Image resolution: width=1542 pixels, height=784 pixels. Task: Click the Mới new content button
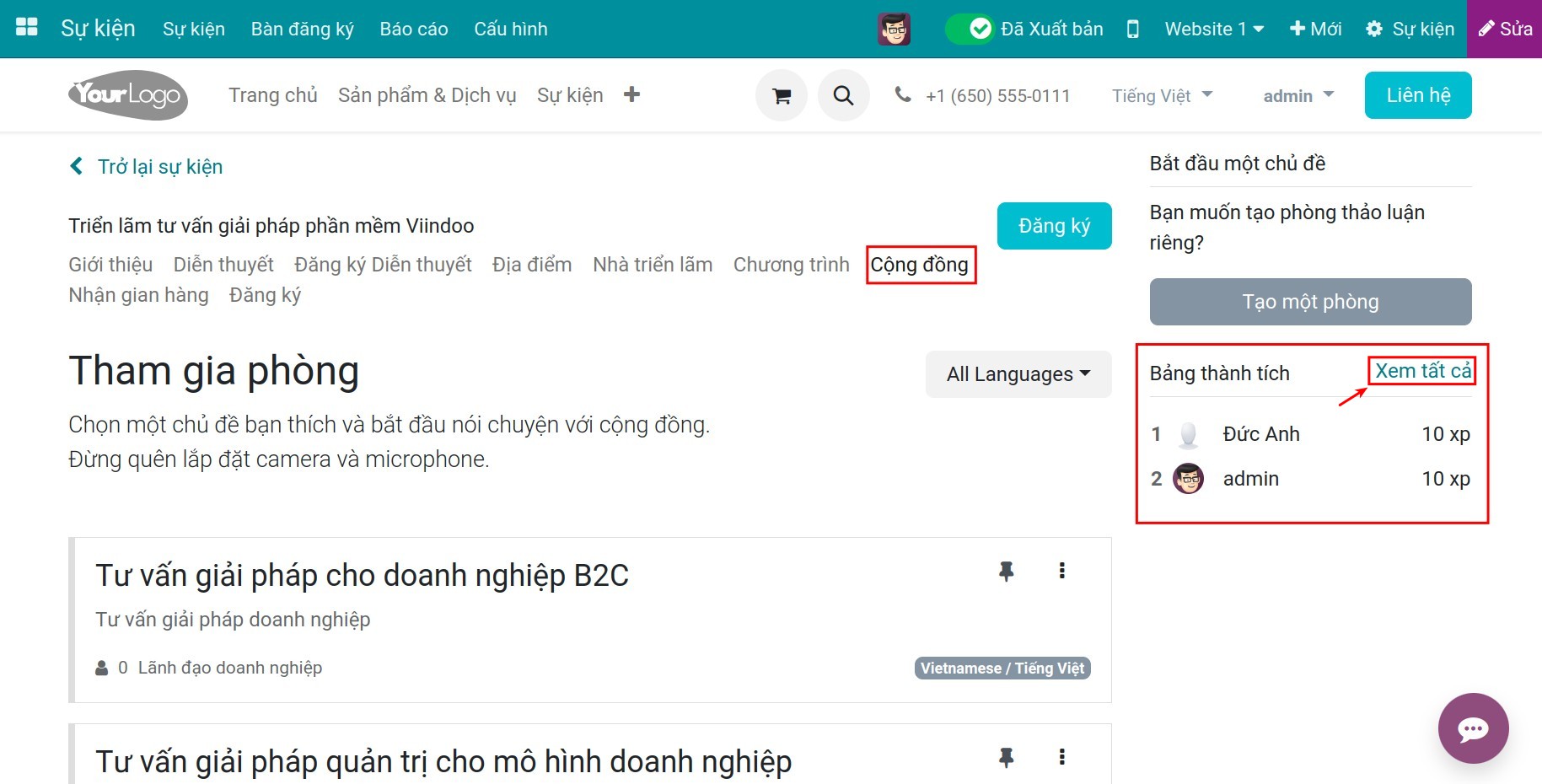1315,29
